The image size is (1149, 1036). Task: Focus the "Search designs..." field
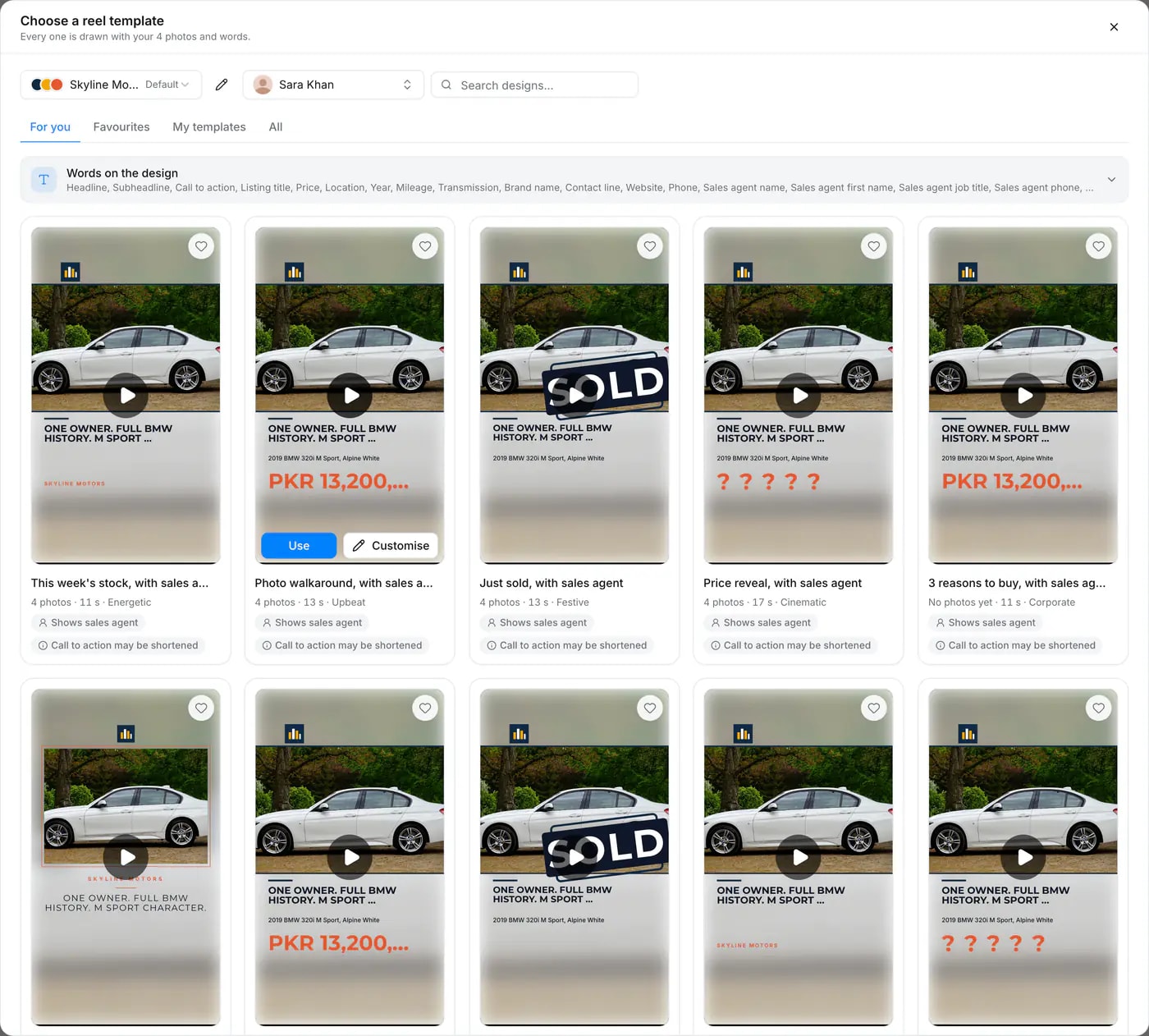pos(535,85)
